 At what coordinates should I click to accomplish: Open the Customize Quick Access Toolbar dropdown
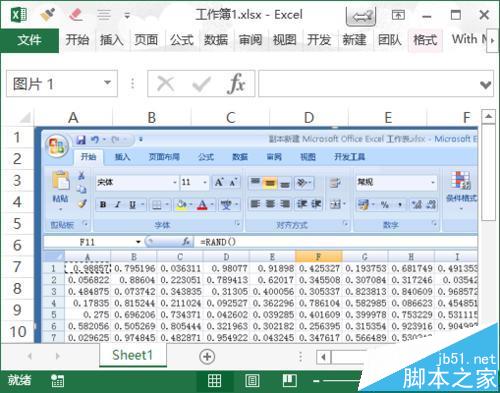(127, 15)
